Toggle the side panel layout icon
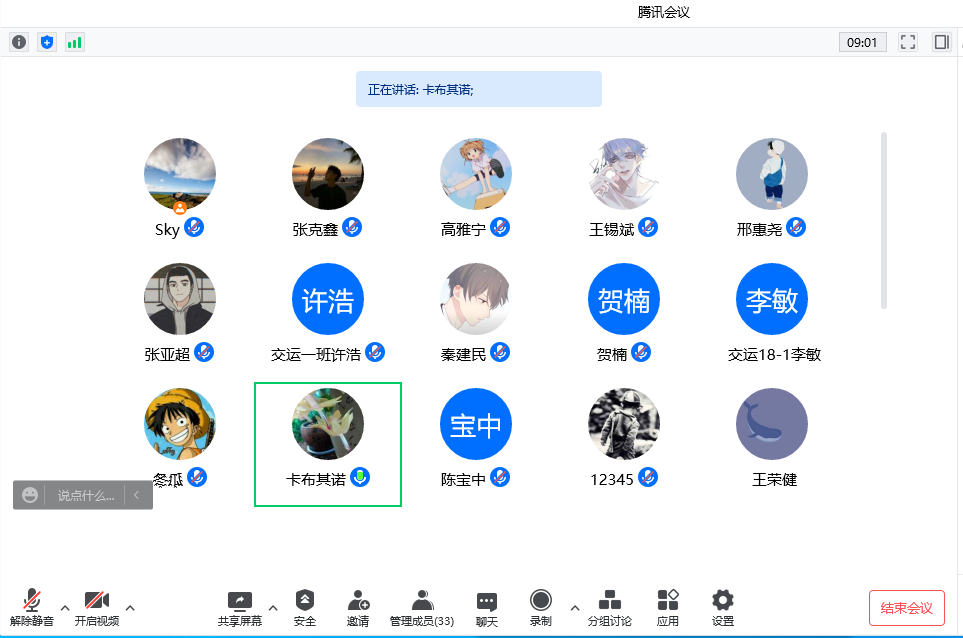 click(941, 42)
